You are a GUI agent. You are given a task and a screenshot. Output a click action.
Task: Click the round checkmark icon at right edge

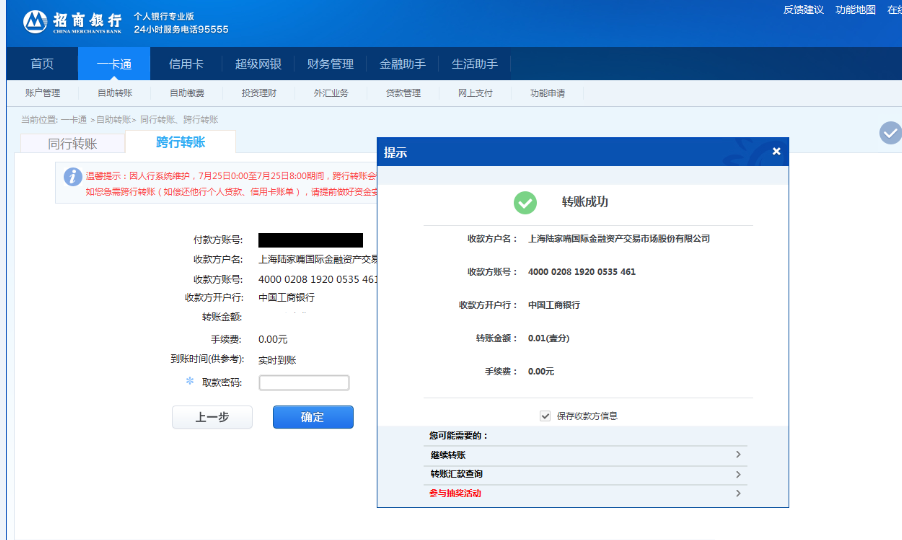pos(890,133)
